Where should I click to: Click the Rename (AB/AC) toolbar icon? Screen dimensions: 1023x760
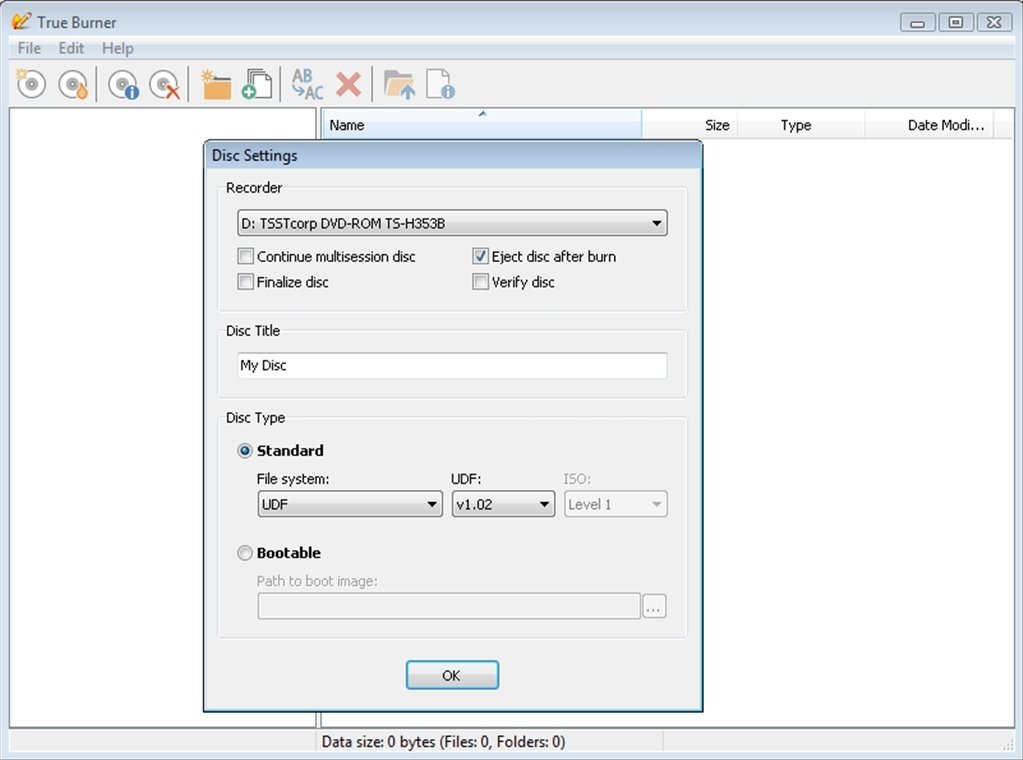pos(307,84)
